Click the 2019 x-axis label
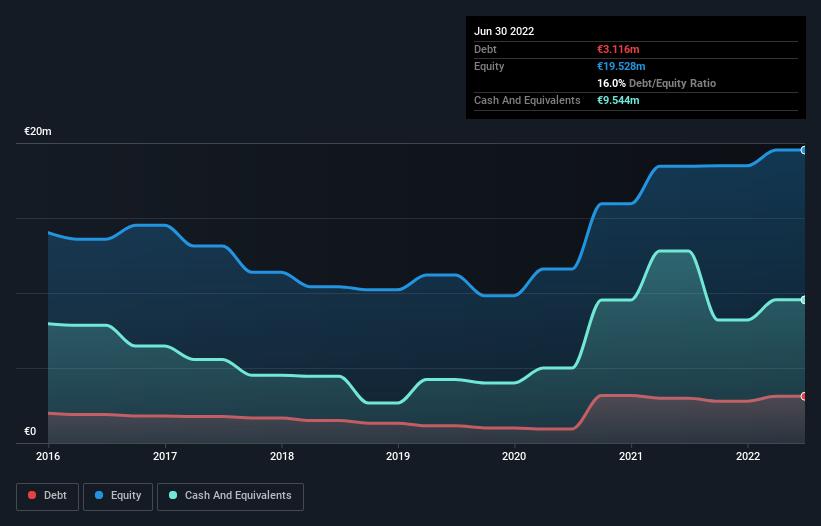Viewport: 821px width, 526px height. (398, 456)
